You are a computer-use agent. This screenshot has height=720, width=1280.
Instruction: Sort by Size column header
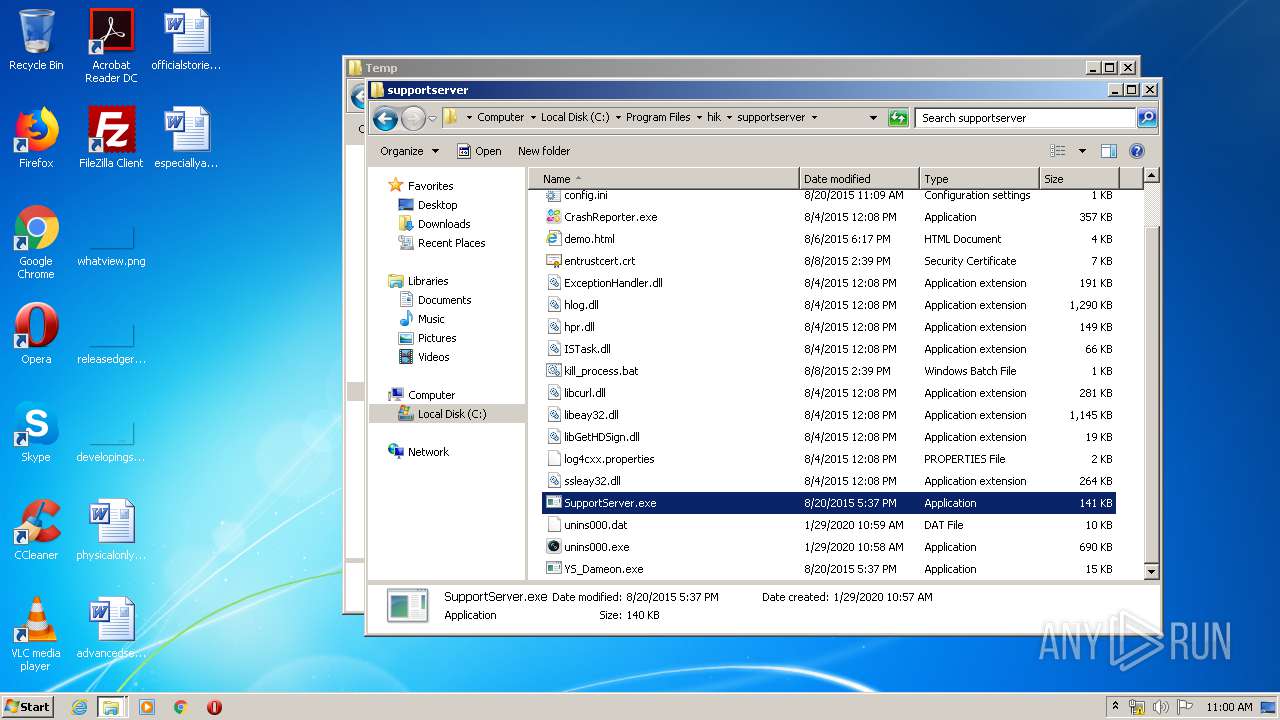1079,179
